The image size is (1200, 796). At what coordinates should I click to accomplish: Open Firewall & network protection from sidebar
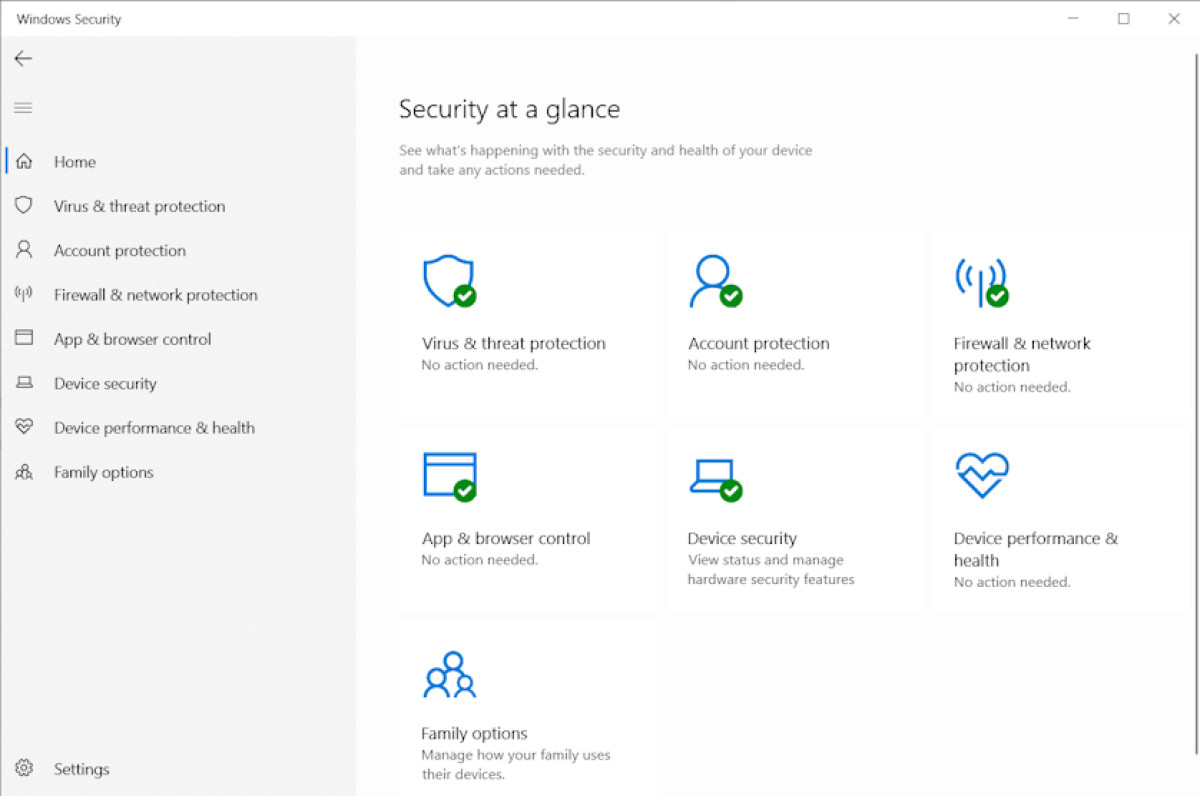[156, 295]
